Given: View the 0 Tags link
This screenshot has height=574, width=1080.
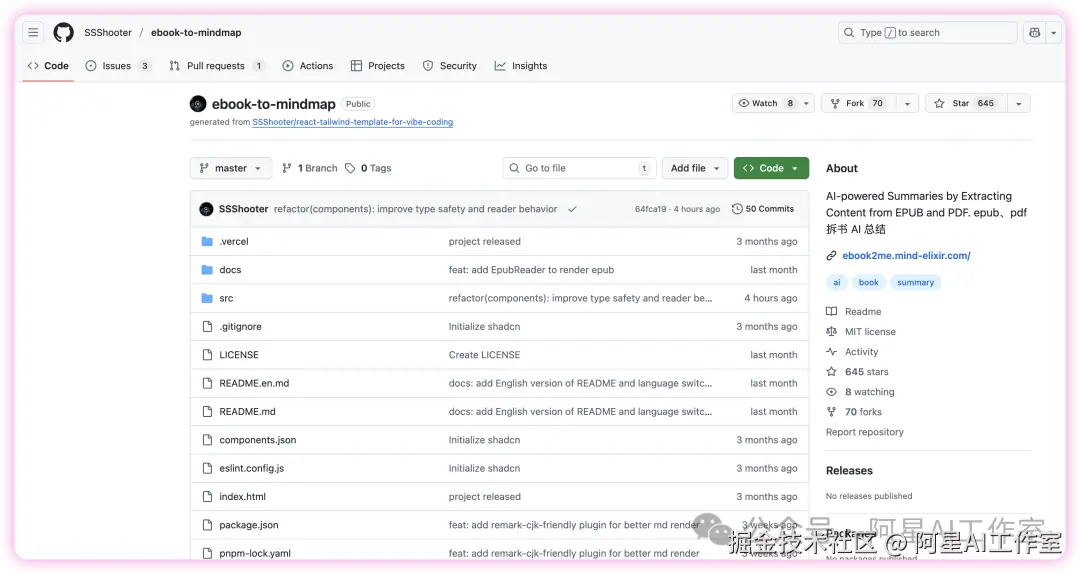Looking at the screenshot, I should (x=368, y=168).
